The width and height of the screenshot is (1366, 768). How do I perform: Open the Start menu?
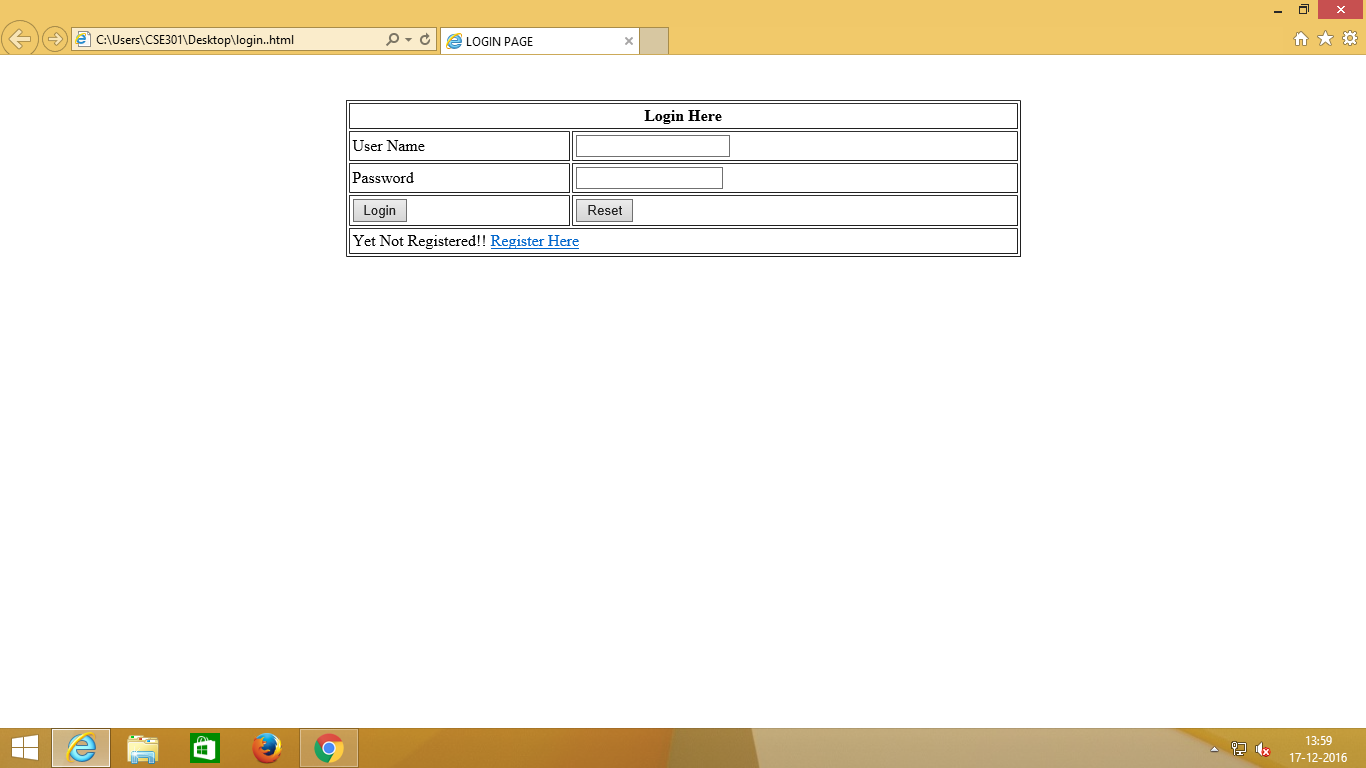pos(24,747)
